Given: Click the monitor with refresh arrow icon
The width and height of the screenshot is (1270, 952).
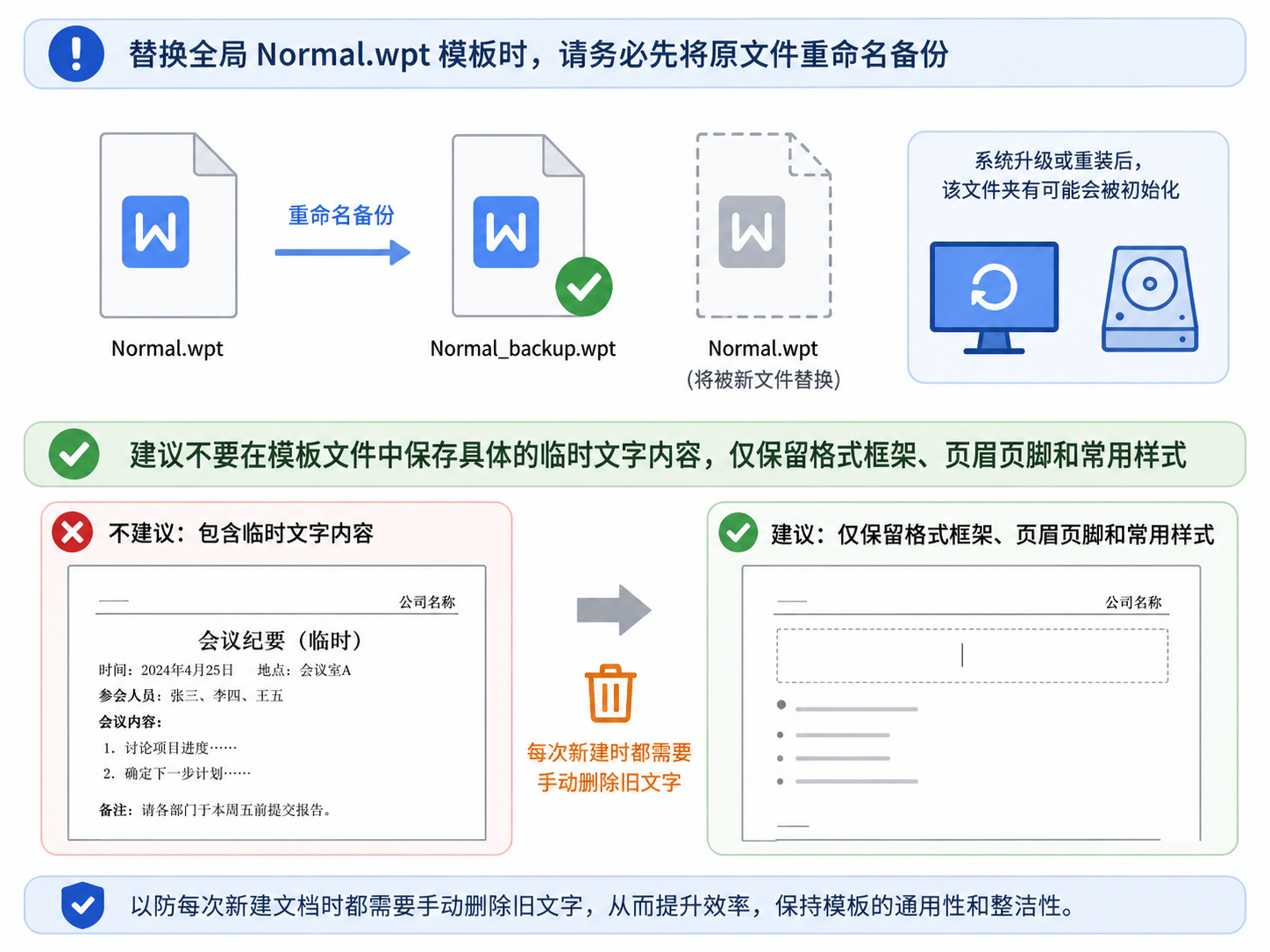Looking at the screenshot, I should click(x=994, y=298).
